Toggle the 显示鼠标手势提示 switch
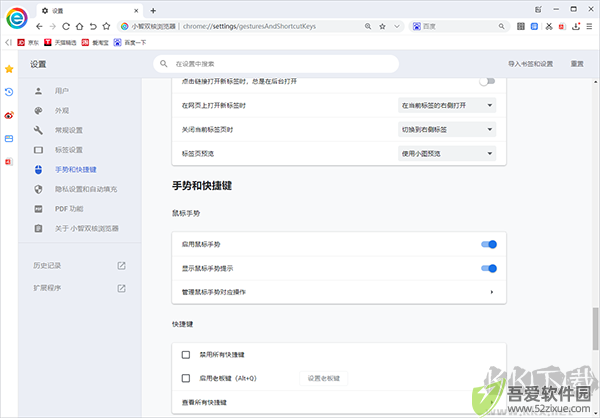 489,268
